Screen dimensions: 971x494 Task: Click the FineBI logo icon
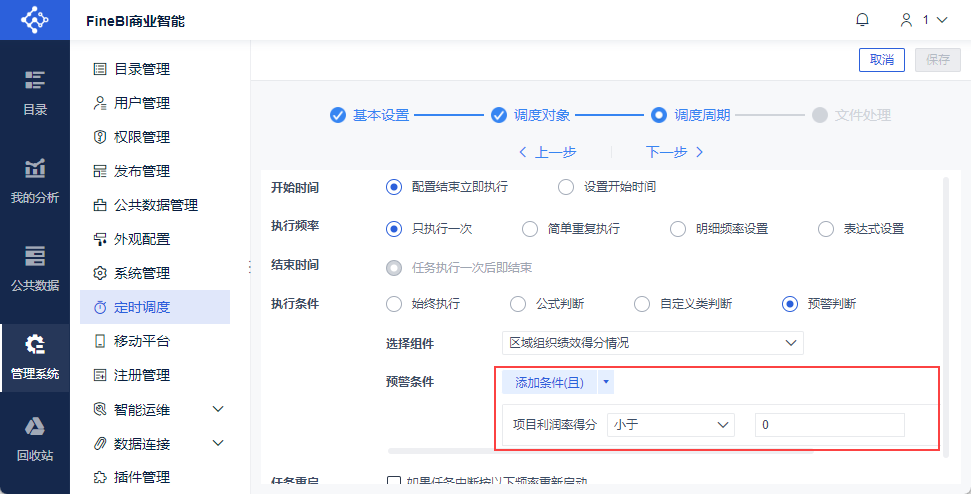point(35,20)
